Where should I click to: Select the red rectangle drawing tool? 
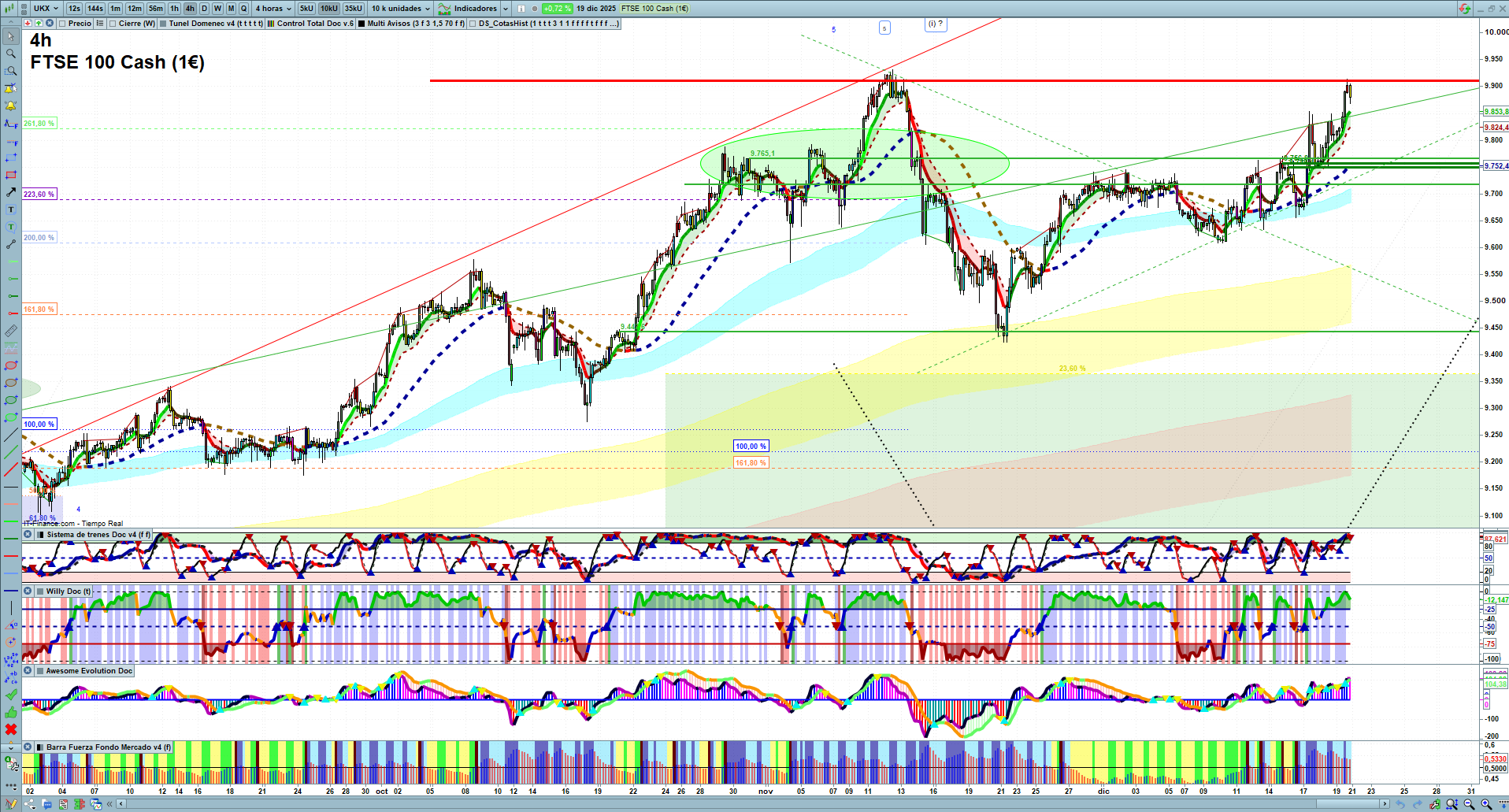pyautogui.click(x=11, y=175)
